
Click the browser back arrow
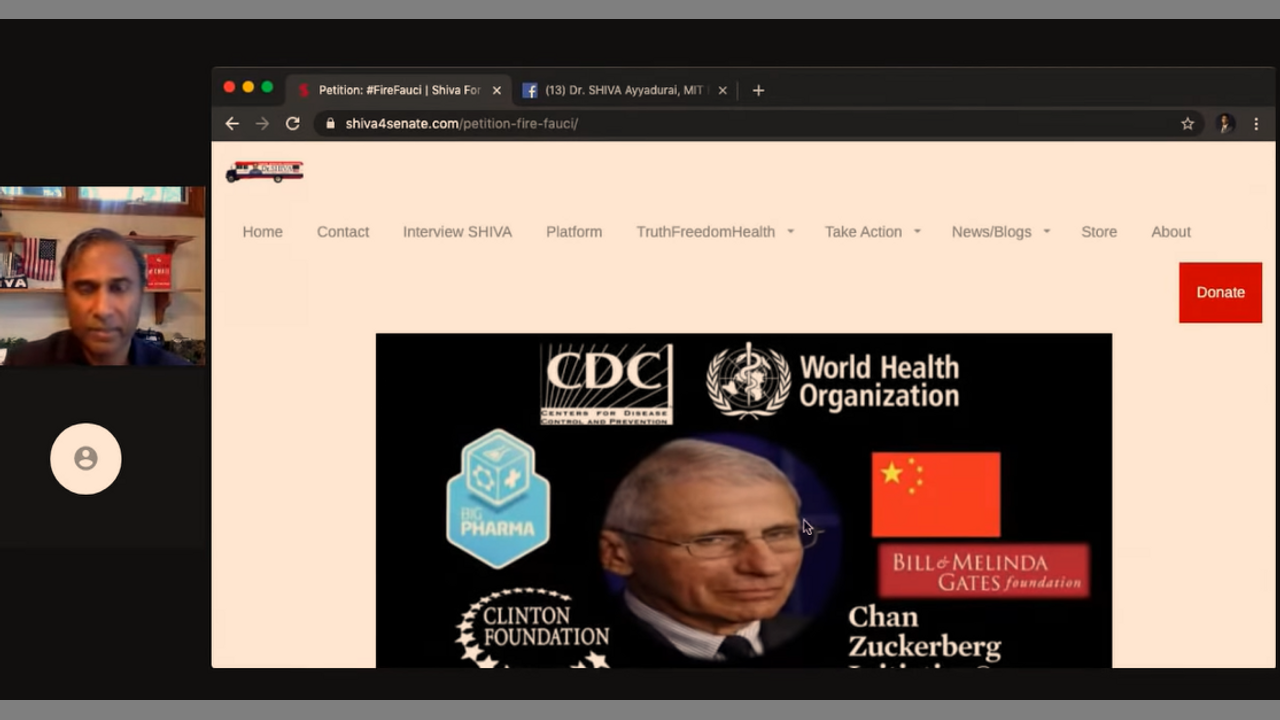[x=232, y=123]
